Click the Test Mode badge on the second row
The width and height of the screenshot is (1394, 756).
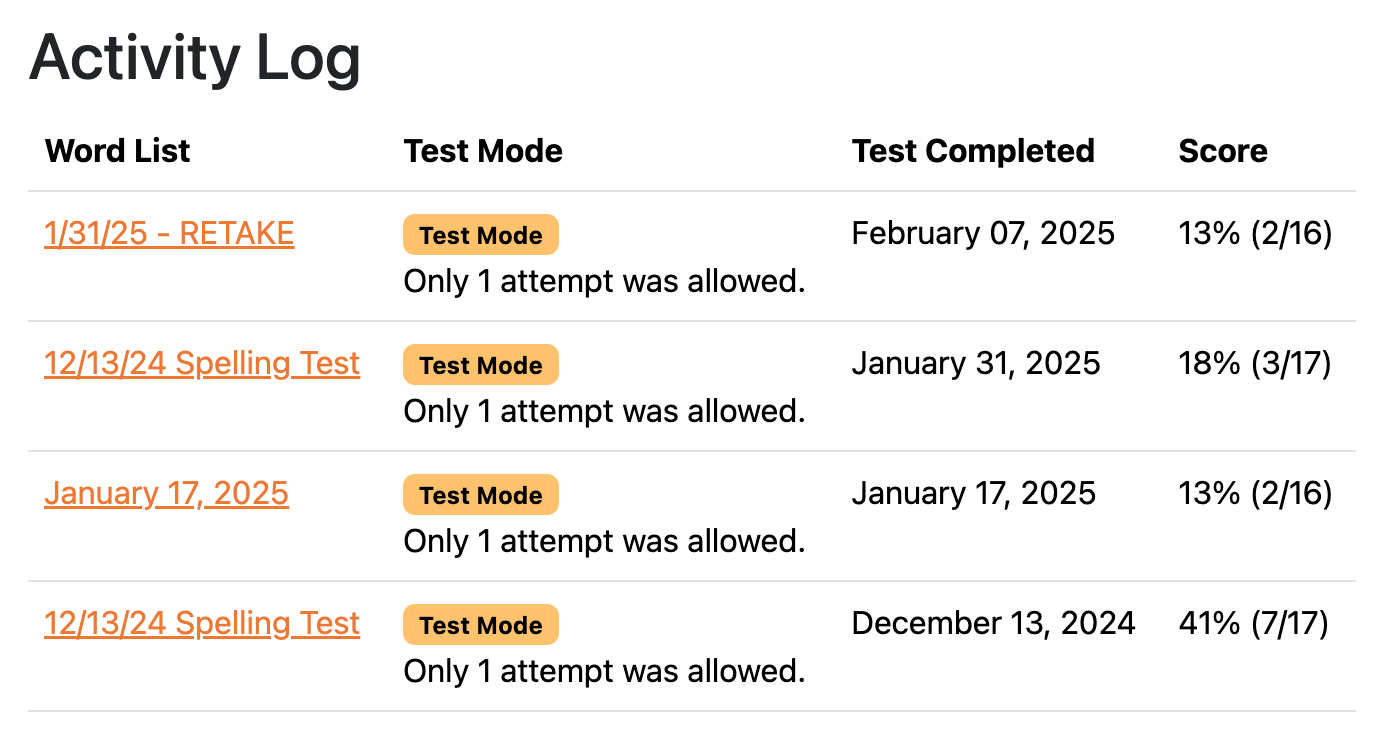[480, 364]
